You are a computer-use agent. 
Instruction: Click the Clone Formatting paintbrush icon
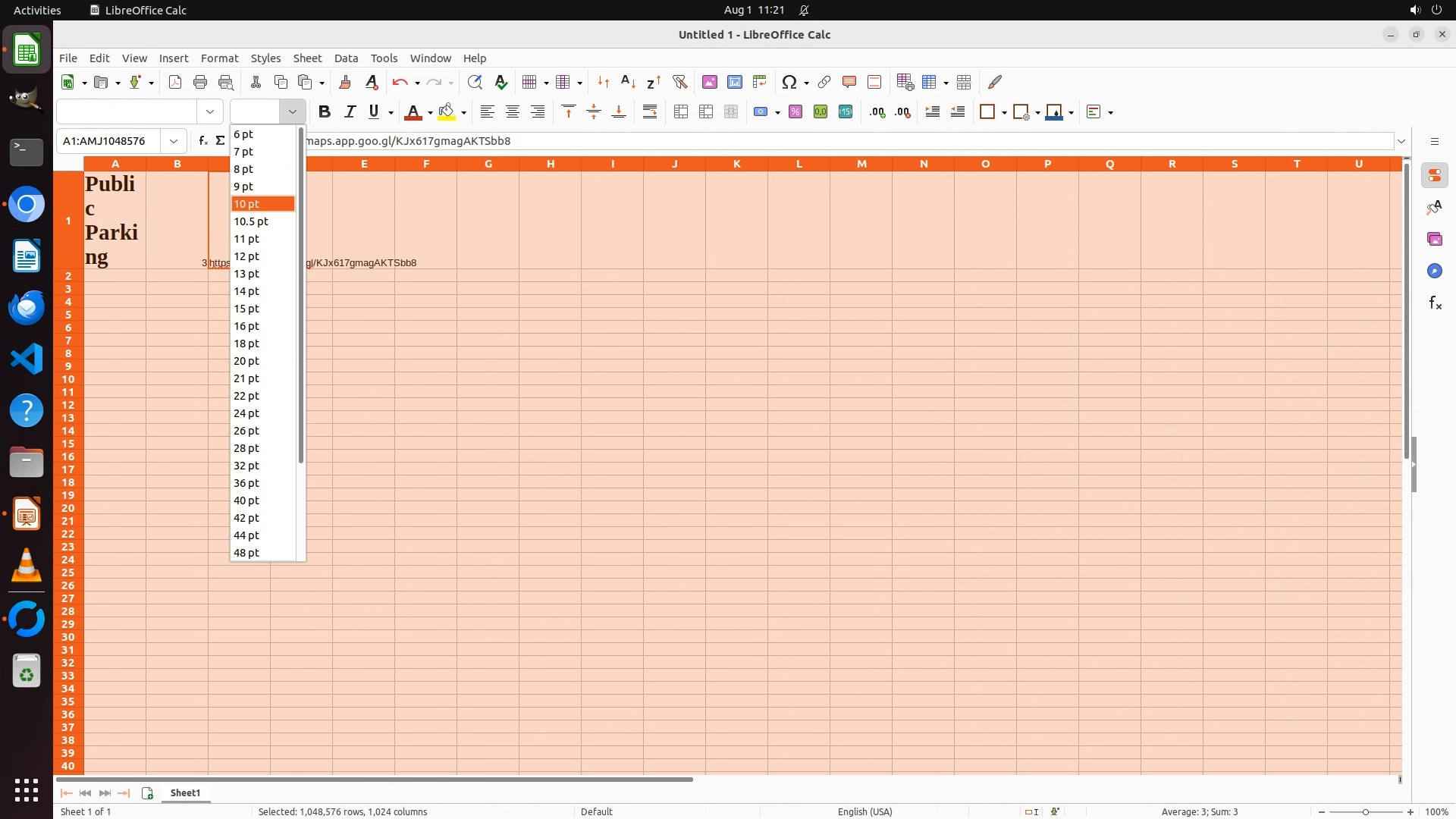[x=345, y=82]
